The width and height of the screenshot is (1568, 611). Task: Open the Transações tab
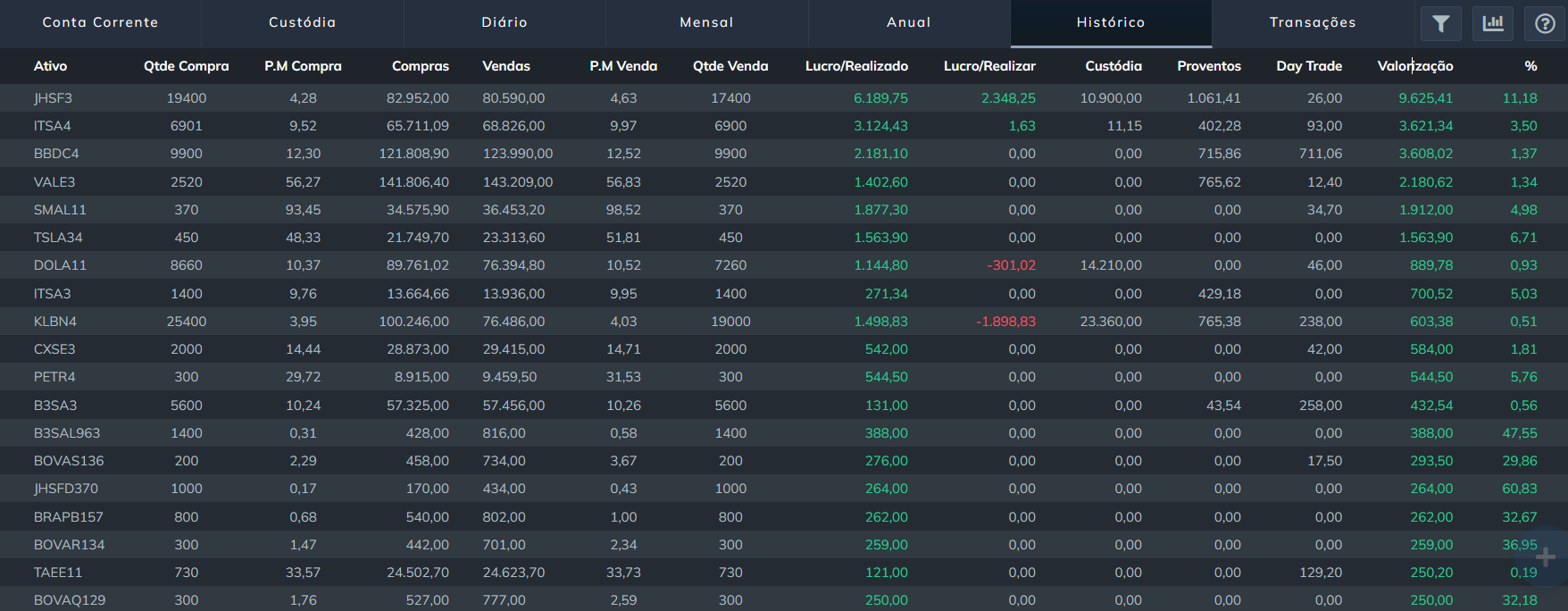(1313, 22)
